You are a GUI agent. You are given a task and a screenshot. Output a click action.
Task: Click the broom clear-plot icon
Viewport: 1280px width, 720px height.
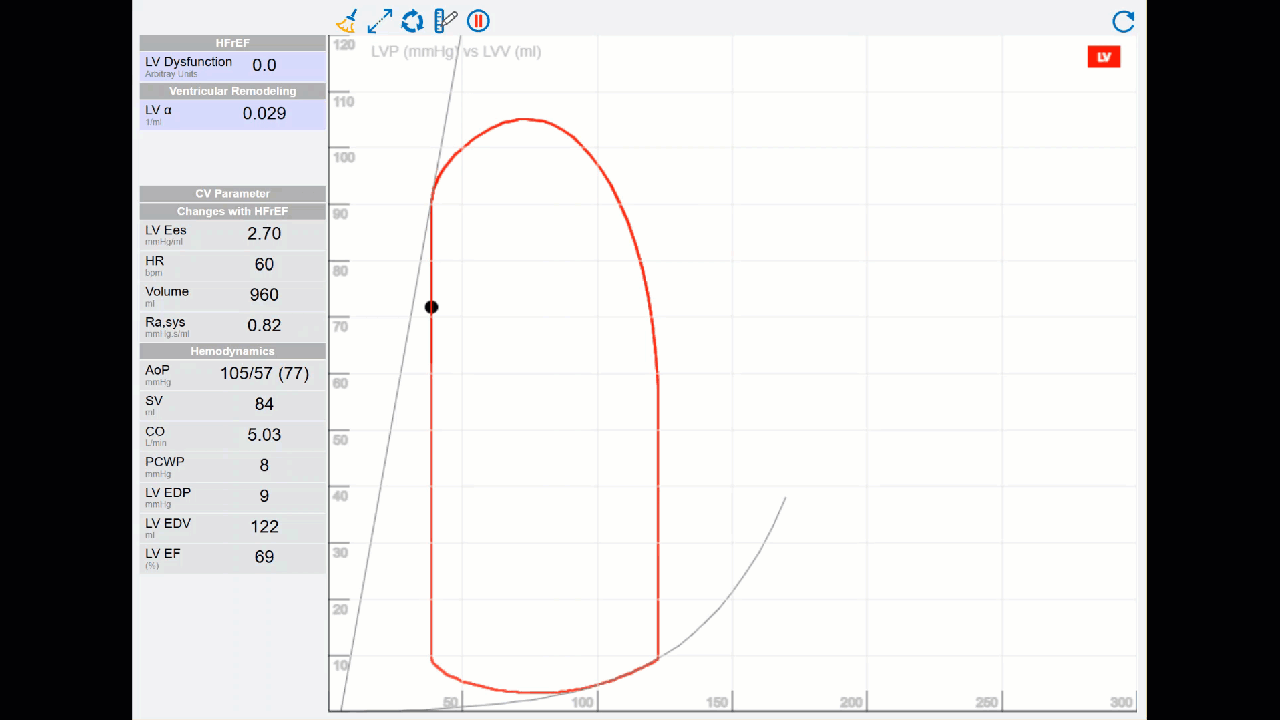(x=346, y=21)
